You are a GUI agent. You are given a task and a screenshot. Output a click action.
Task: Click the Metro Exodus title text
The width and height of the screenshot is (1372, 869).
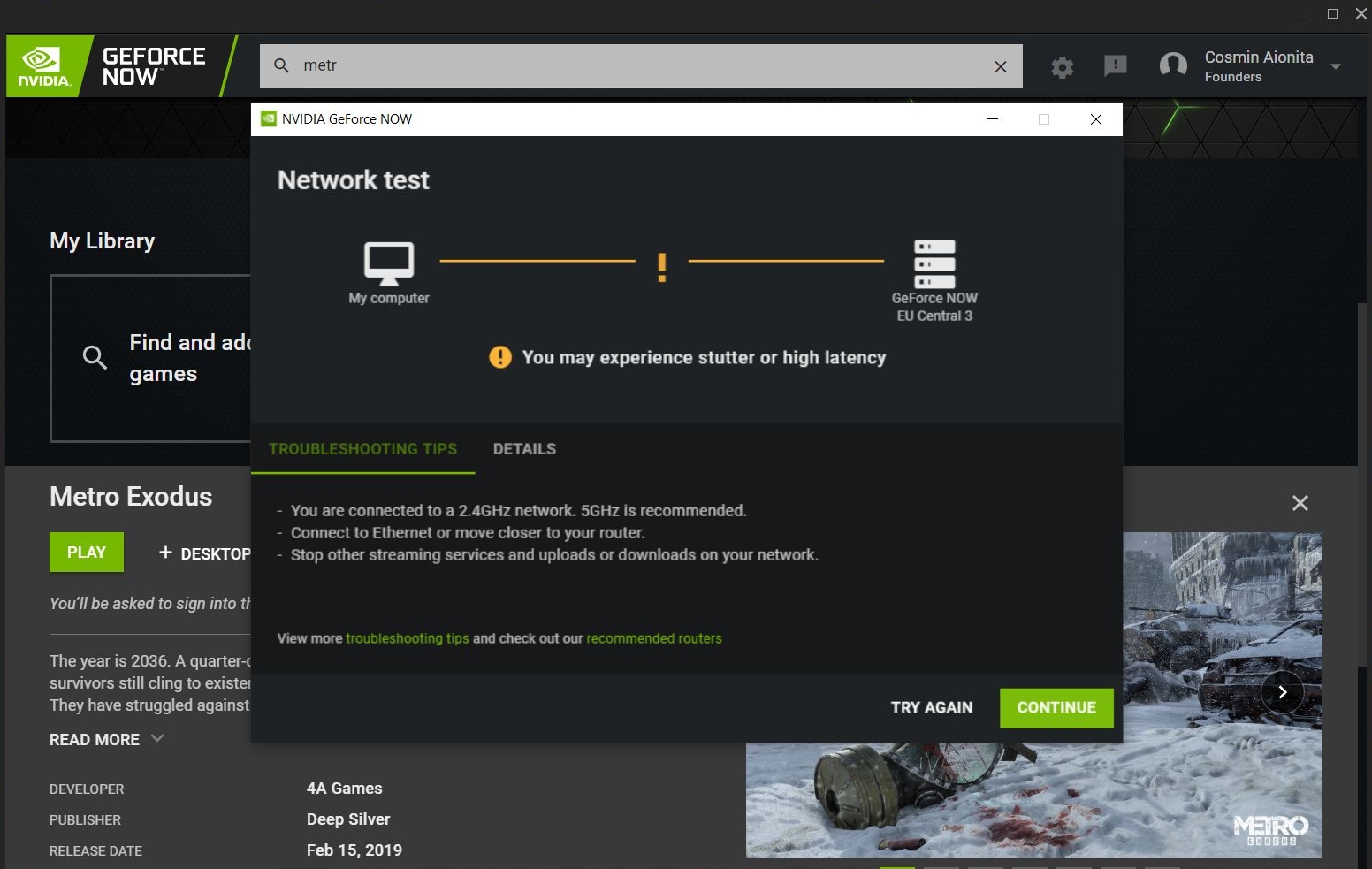(x=131, y=497)
